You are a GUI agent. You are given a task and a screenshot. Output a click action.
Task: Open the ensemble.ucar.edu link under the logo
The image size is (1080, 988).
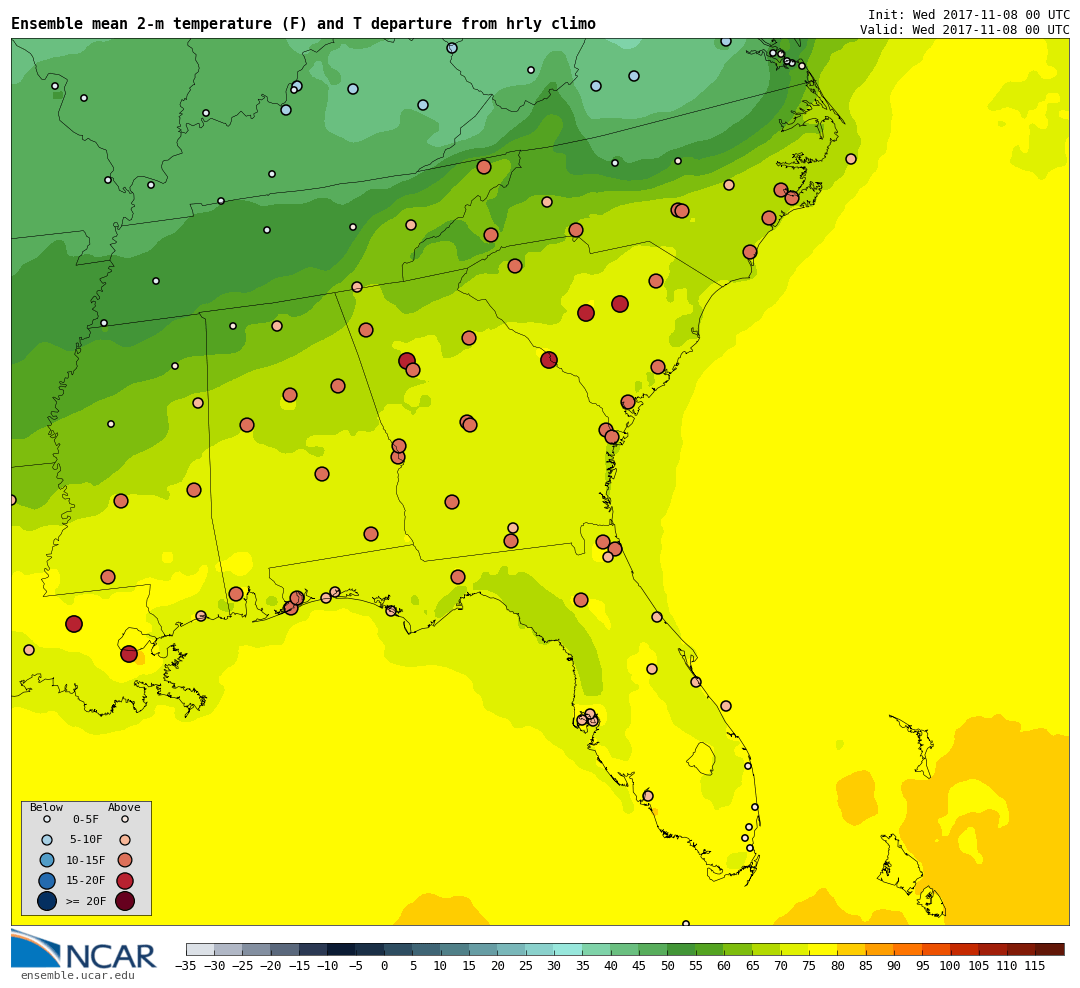pos(78,976)
